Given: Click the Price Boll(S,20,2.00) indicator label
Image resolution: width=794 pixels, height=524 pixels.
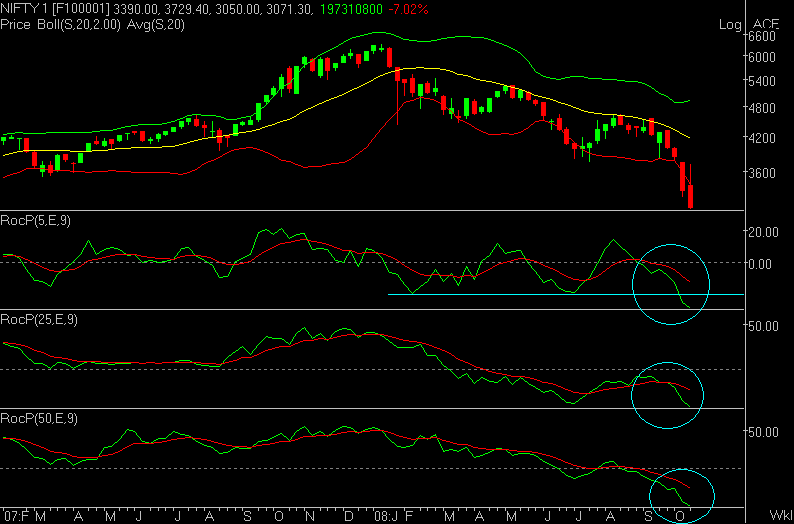Looking at the screenshot, I should pos(61,25).
